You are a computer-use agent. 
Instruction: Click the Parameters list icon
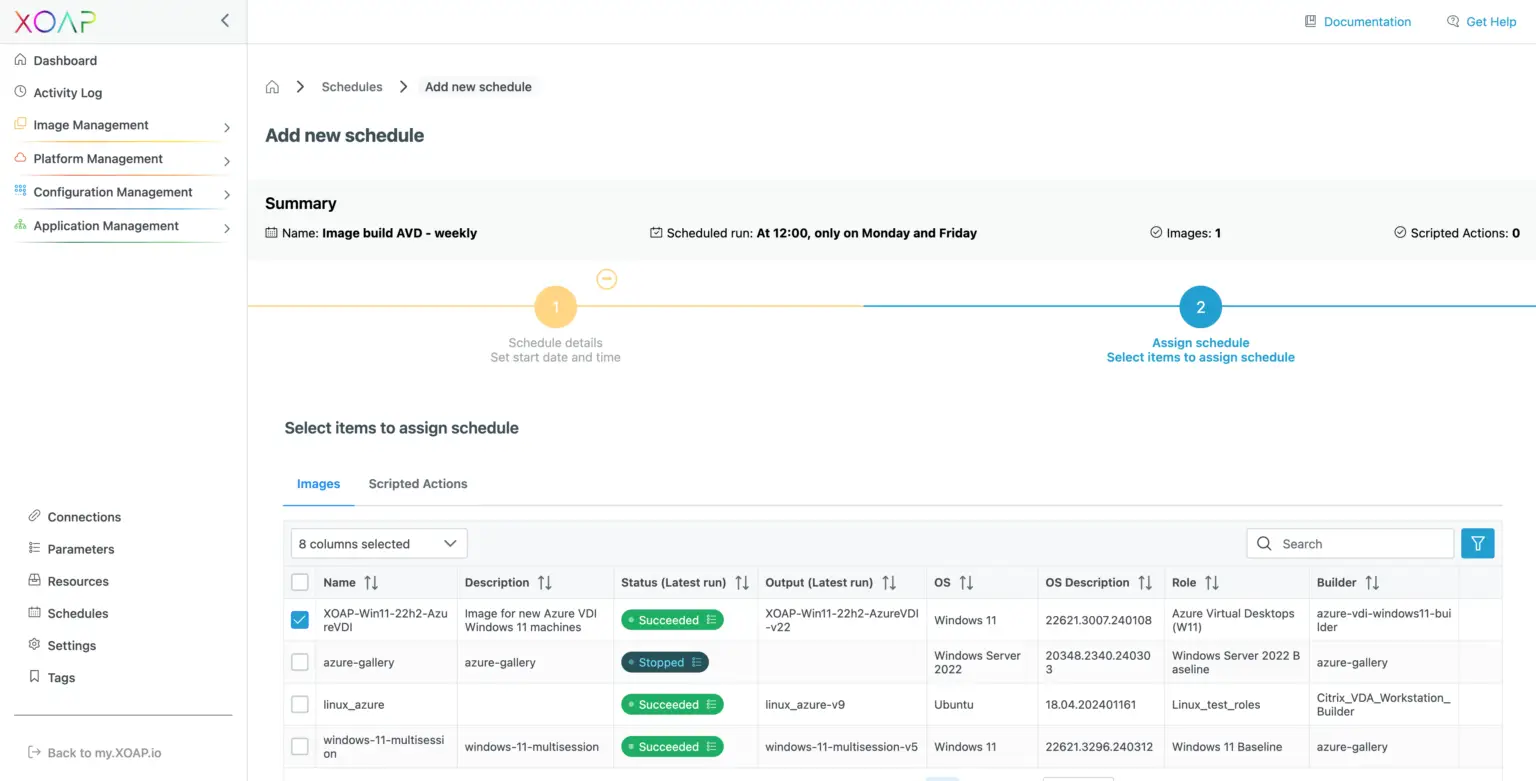(35, 548)
